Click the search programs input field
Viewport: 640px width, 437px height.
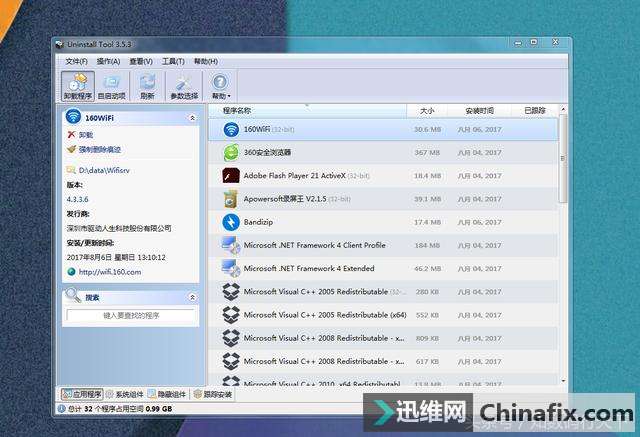[x=131, y=315]
